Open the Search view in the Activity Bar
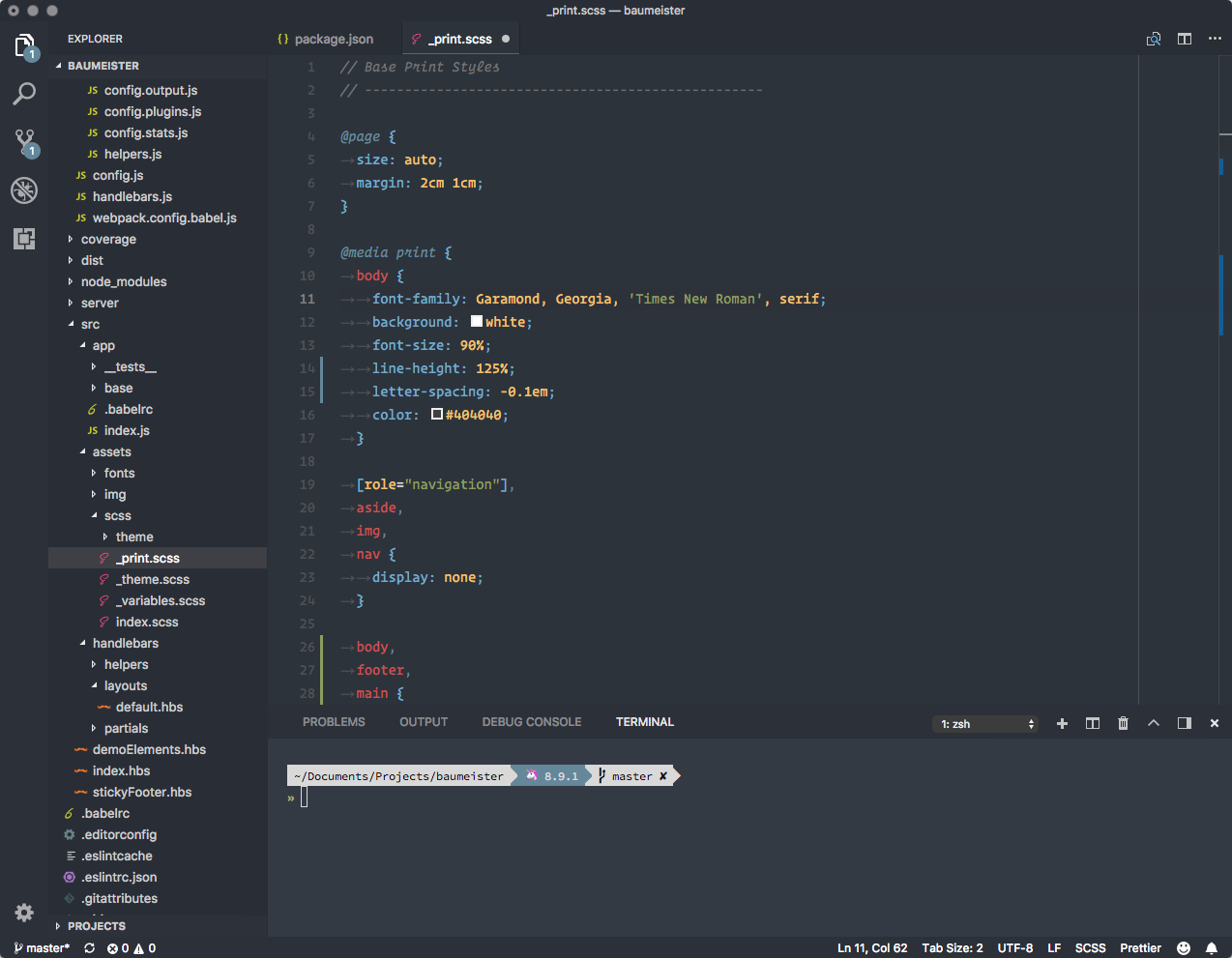Image resolution: width=1232 pixels, height=958 pixels. [23, 93]
